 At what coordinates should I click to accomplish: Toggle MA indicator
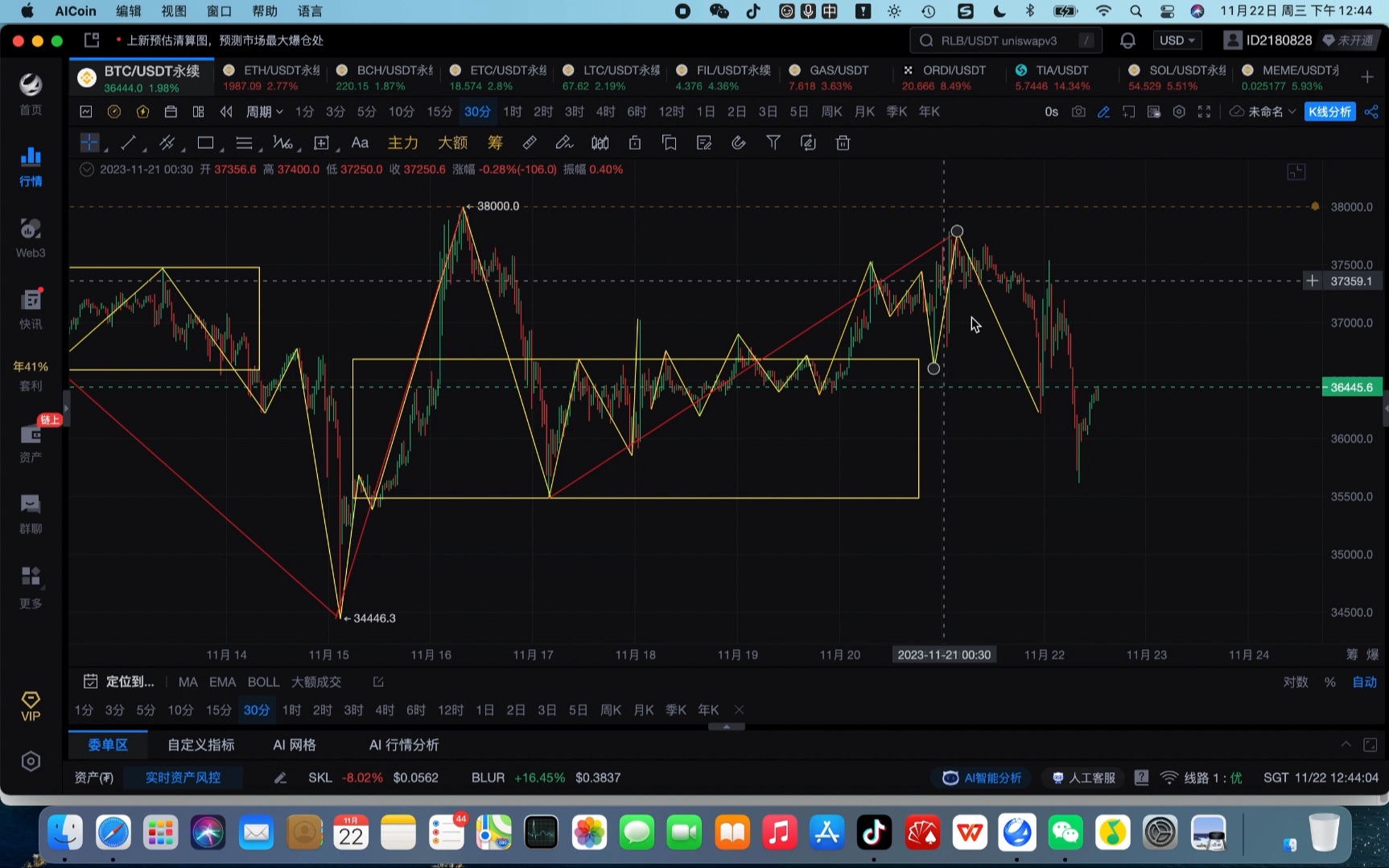(188, 681)
